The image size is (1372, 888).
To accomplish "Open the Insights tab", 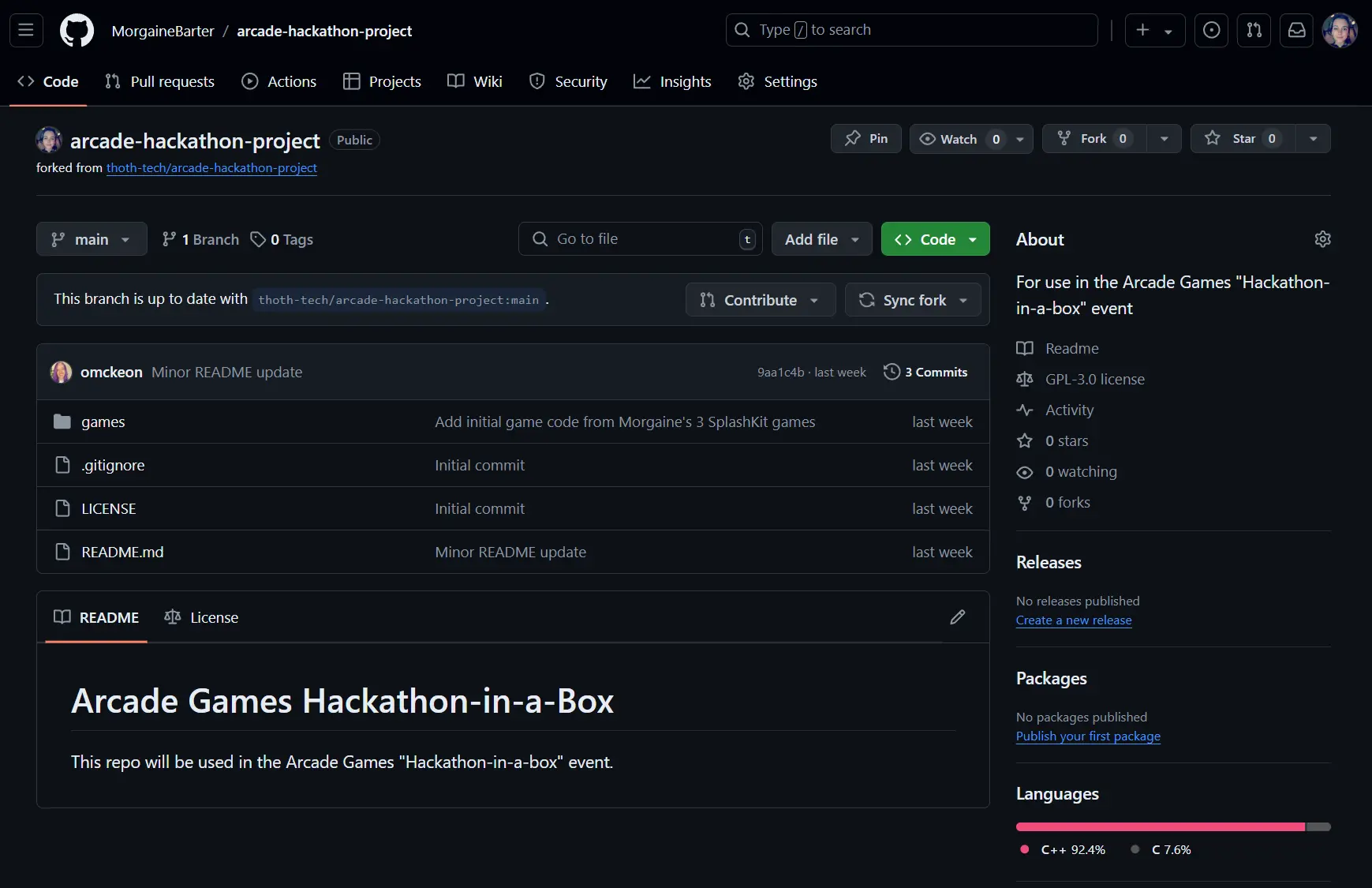I will 673,81.
